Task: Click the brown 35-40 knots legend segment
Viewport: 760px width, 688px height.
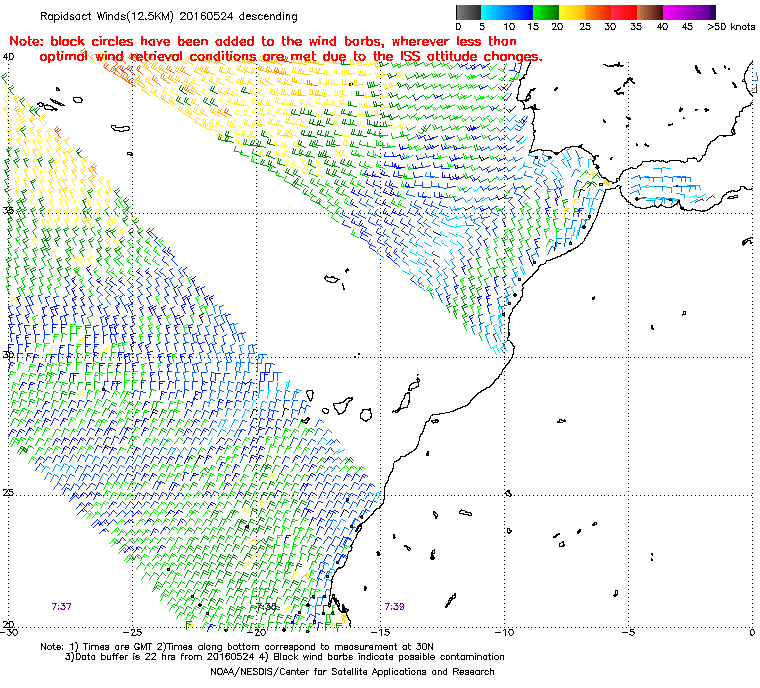Action: point(650,12)
